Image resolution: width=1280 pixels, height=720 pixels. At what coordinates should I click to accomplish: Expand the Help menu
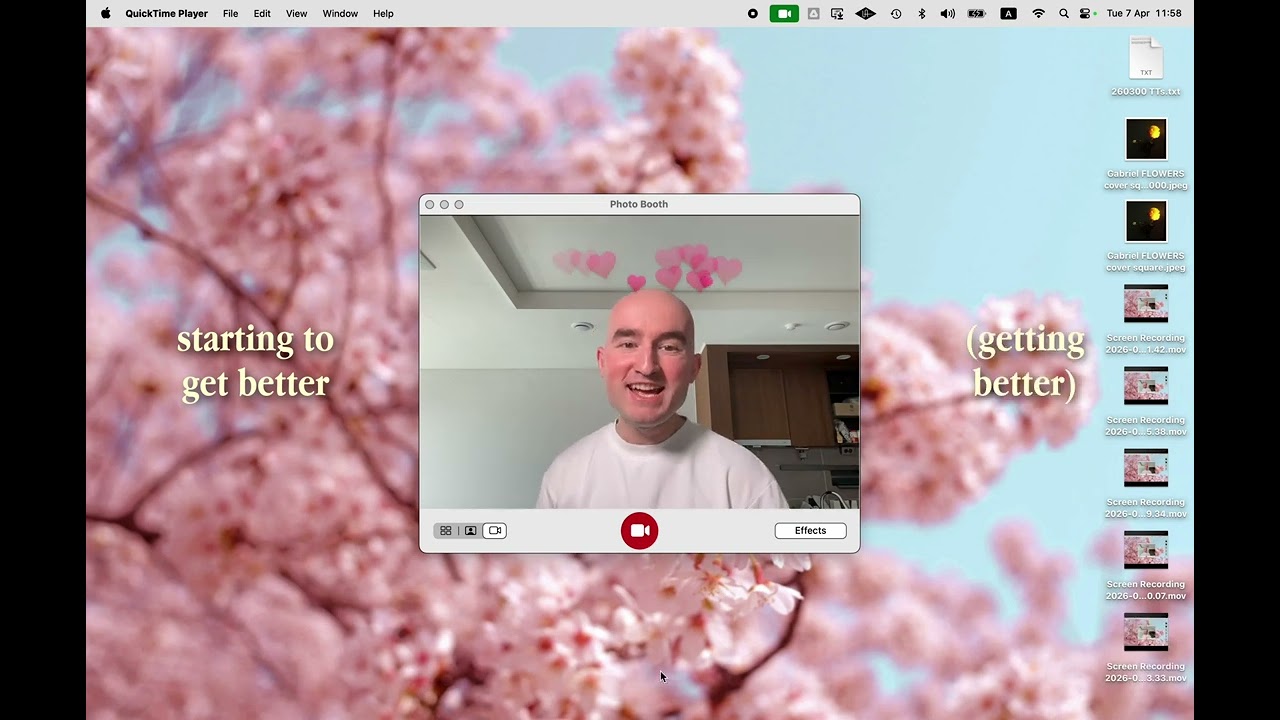coord(383,14)
